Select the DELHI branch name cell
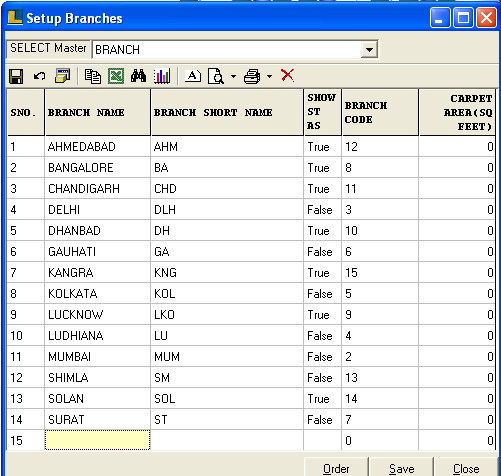 click(x=97, y=209)
